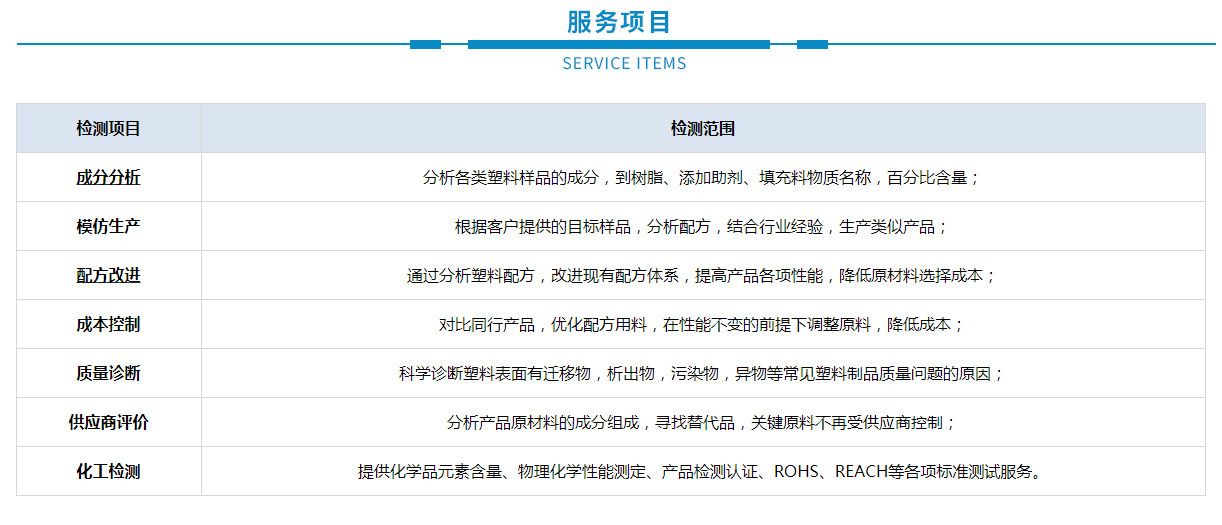
Task: Select the 质量诊断 row label
Action: [x=109, y=373]
